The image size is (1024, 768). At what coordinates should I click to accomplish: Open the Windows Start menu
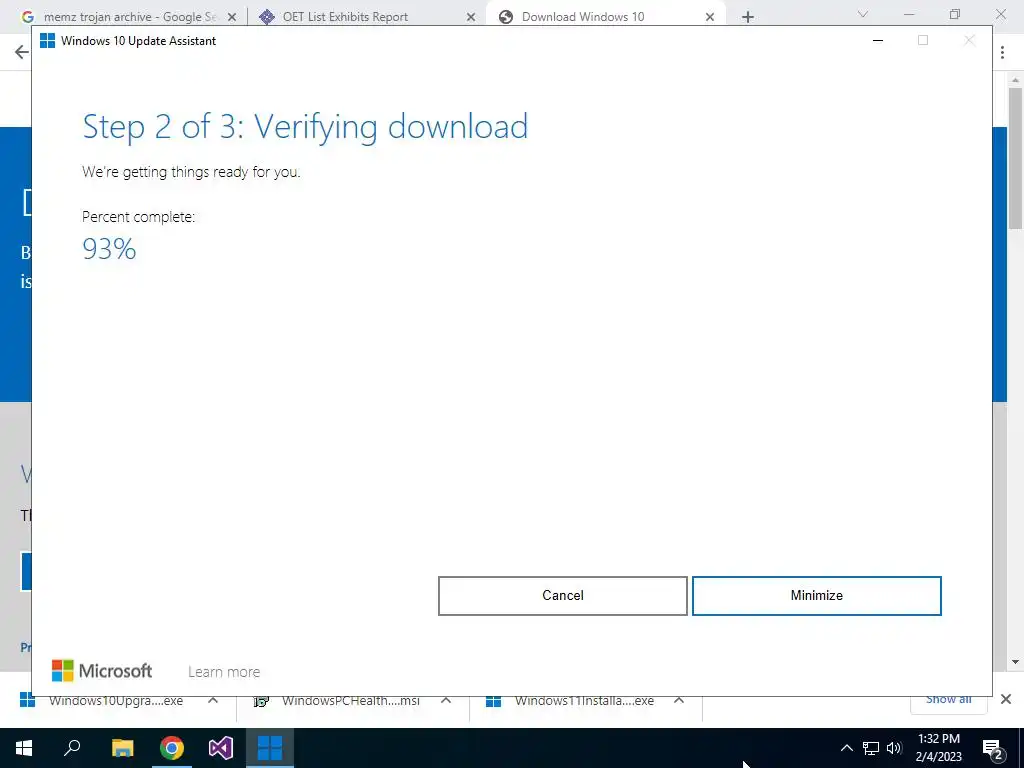click(x=24, y=748)
